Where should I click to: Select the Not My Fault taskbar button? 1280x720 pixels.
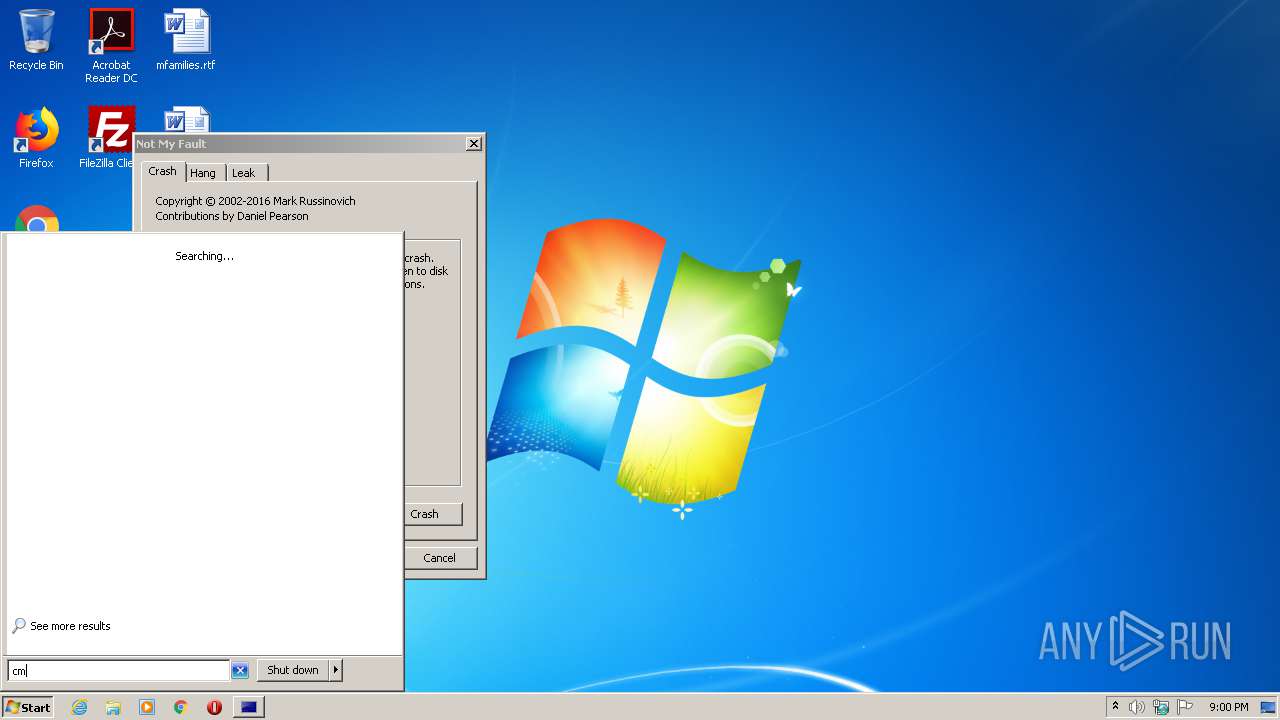[249, 707]
